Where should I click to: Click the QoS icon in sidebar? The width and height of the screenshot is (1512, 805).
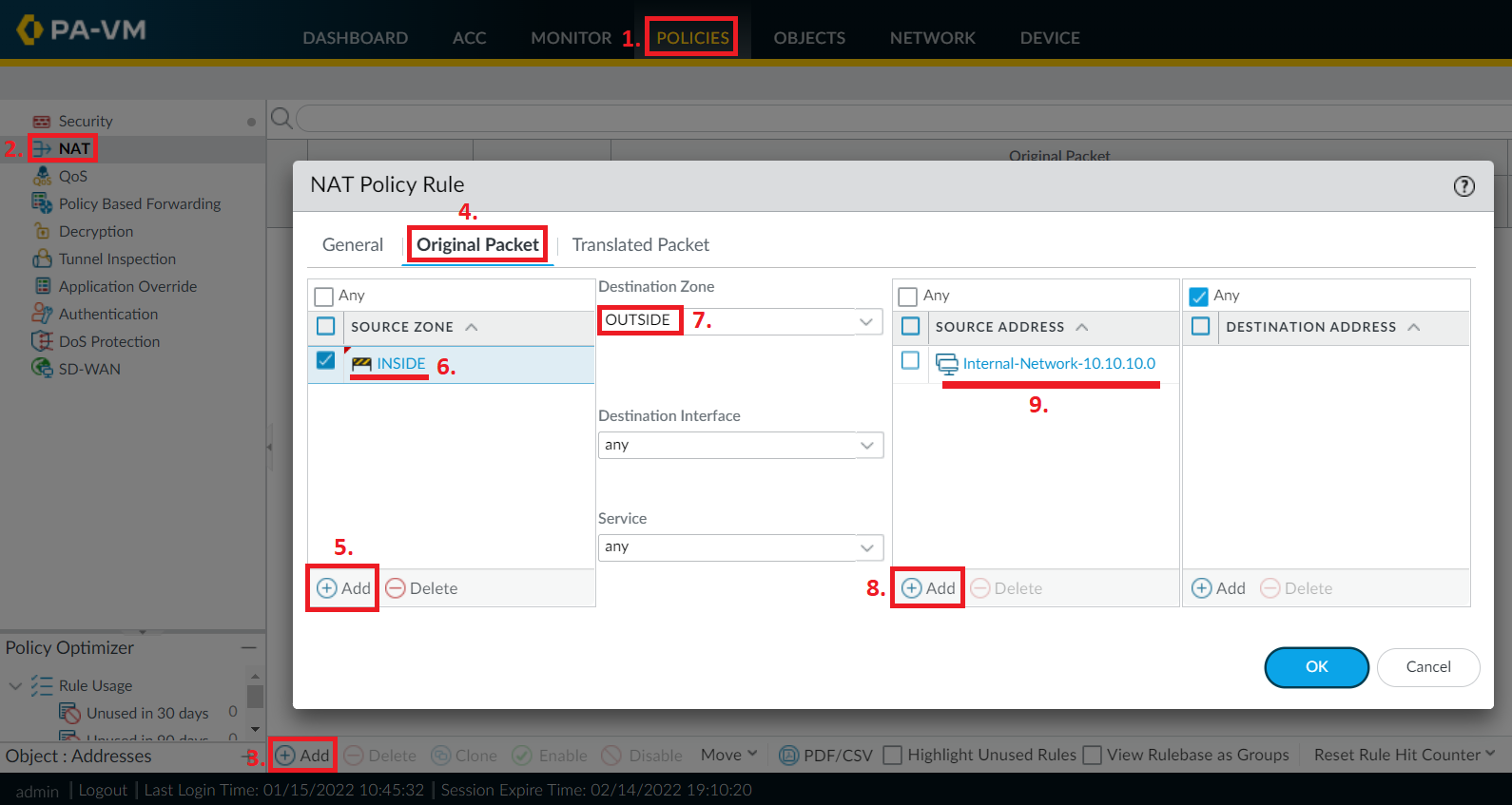(x=42, y=177)
